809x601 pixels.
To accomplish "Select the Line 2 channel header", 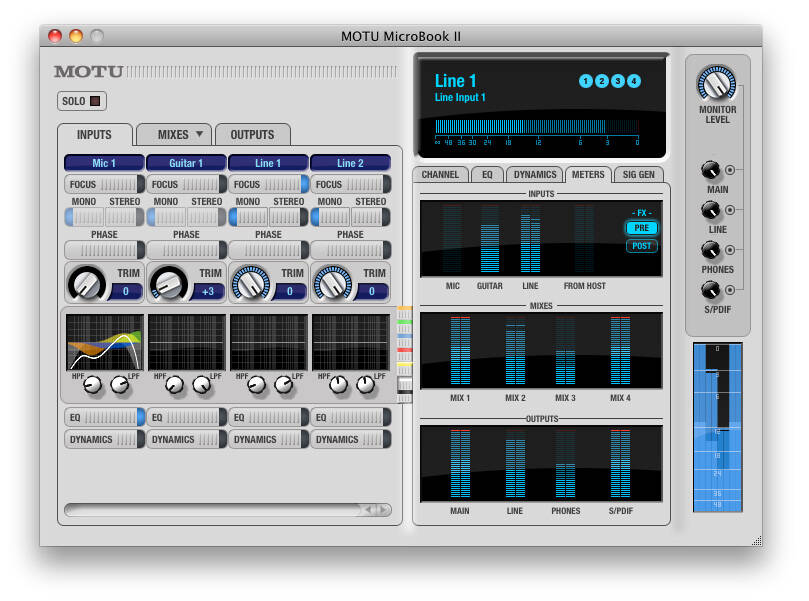I will pyautogui.click(x=350, y=163).
